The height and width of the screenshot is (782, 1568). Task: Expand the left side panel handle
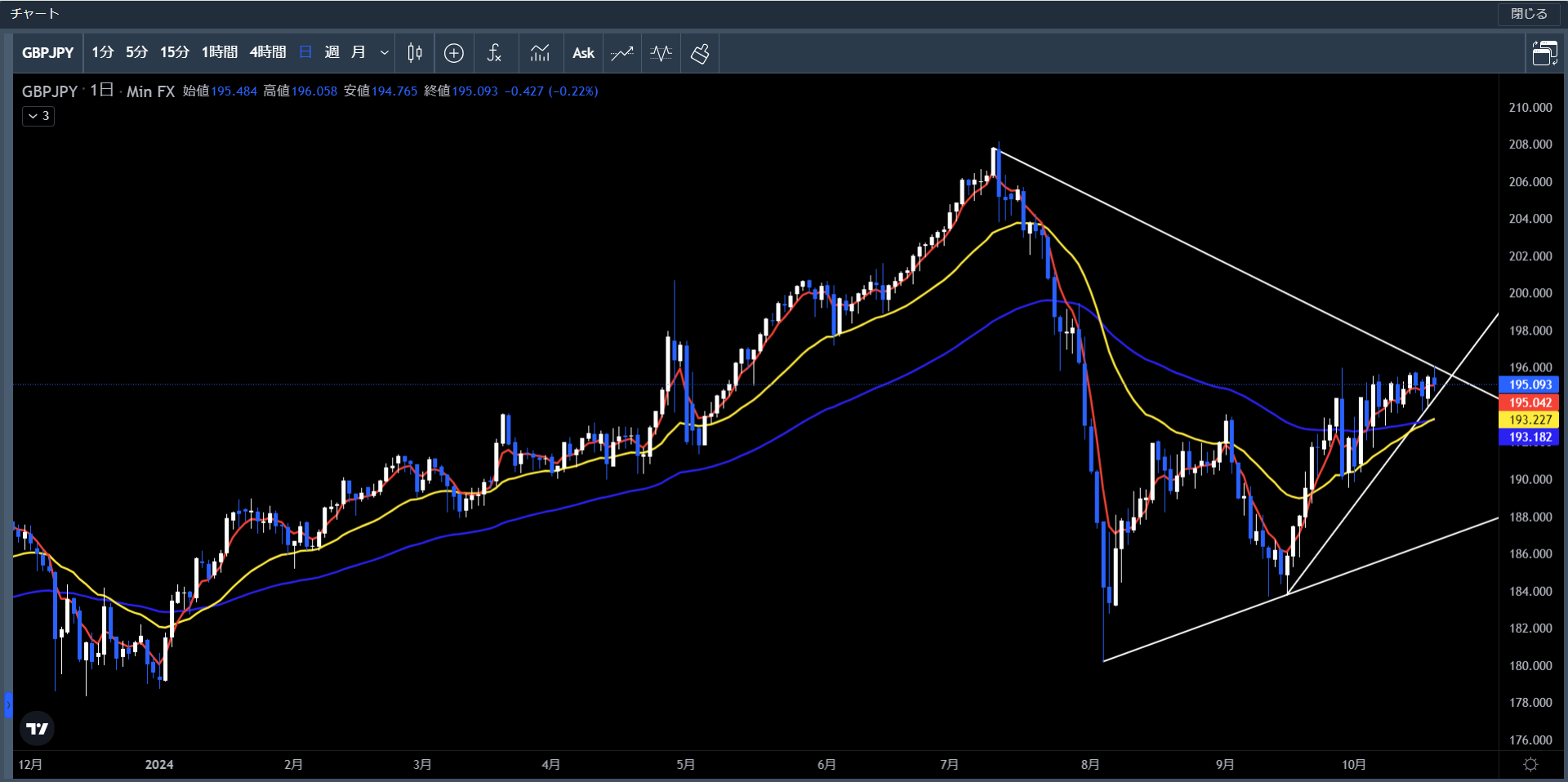point(8,704)
